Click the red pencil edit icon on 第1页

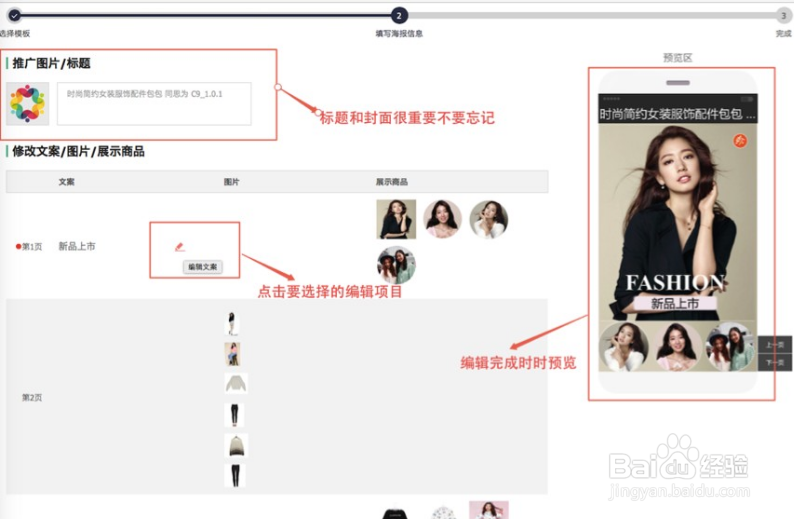click(x=180, y=247)
